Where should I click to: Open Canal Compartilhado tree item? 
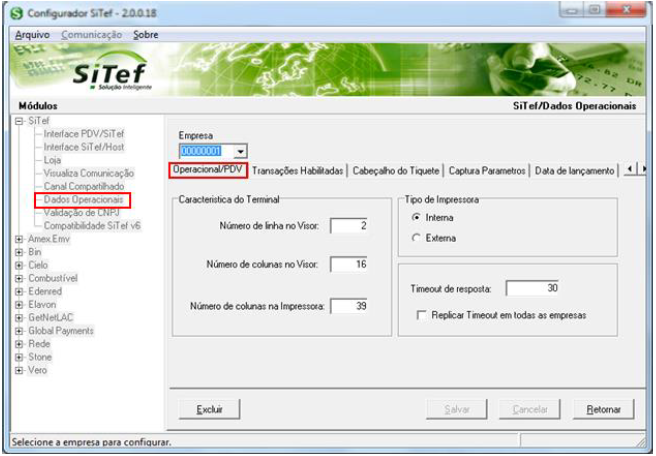(84, 186)
